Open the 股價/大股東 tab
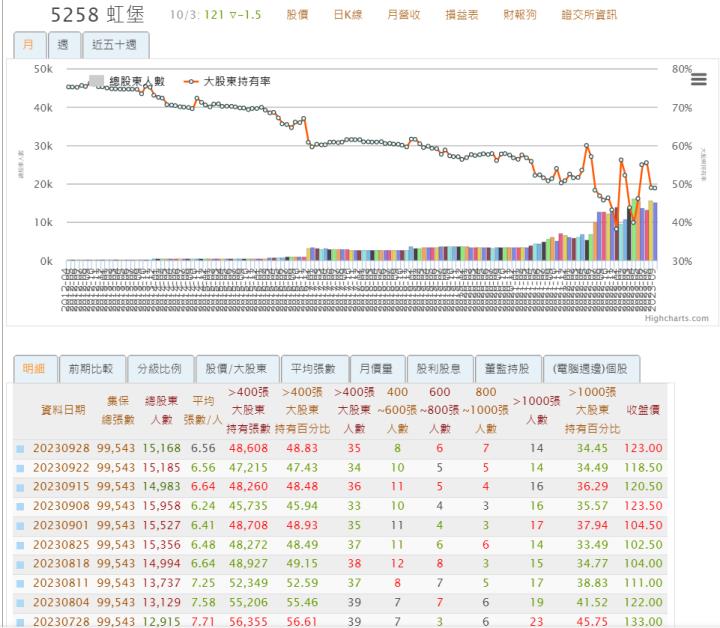Viewport: 720px width, 628px height. tap(237, 369)
